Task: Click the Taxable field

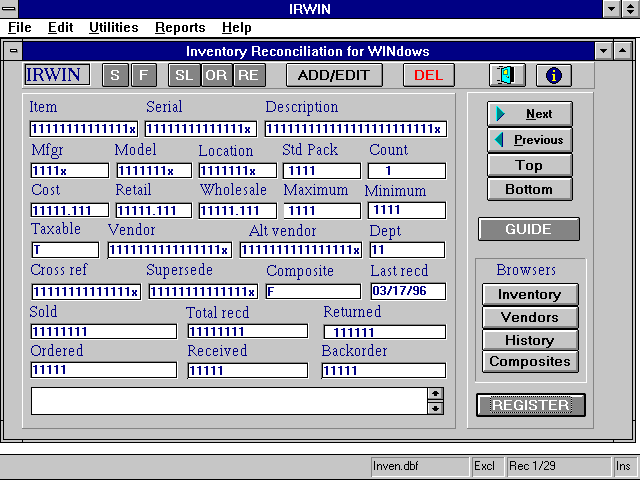Action: pyautogui.click(x=65, y=250)
